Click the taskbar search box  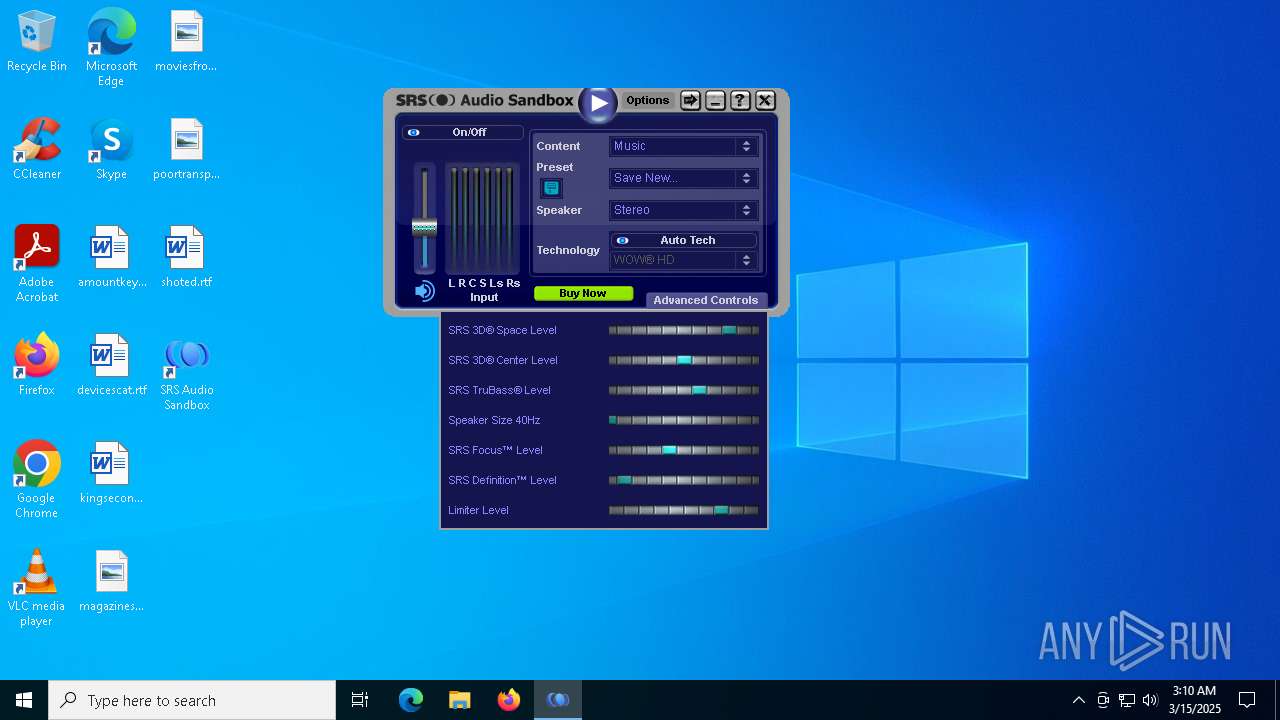coord(192,700)
